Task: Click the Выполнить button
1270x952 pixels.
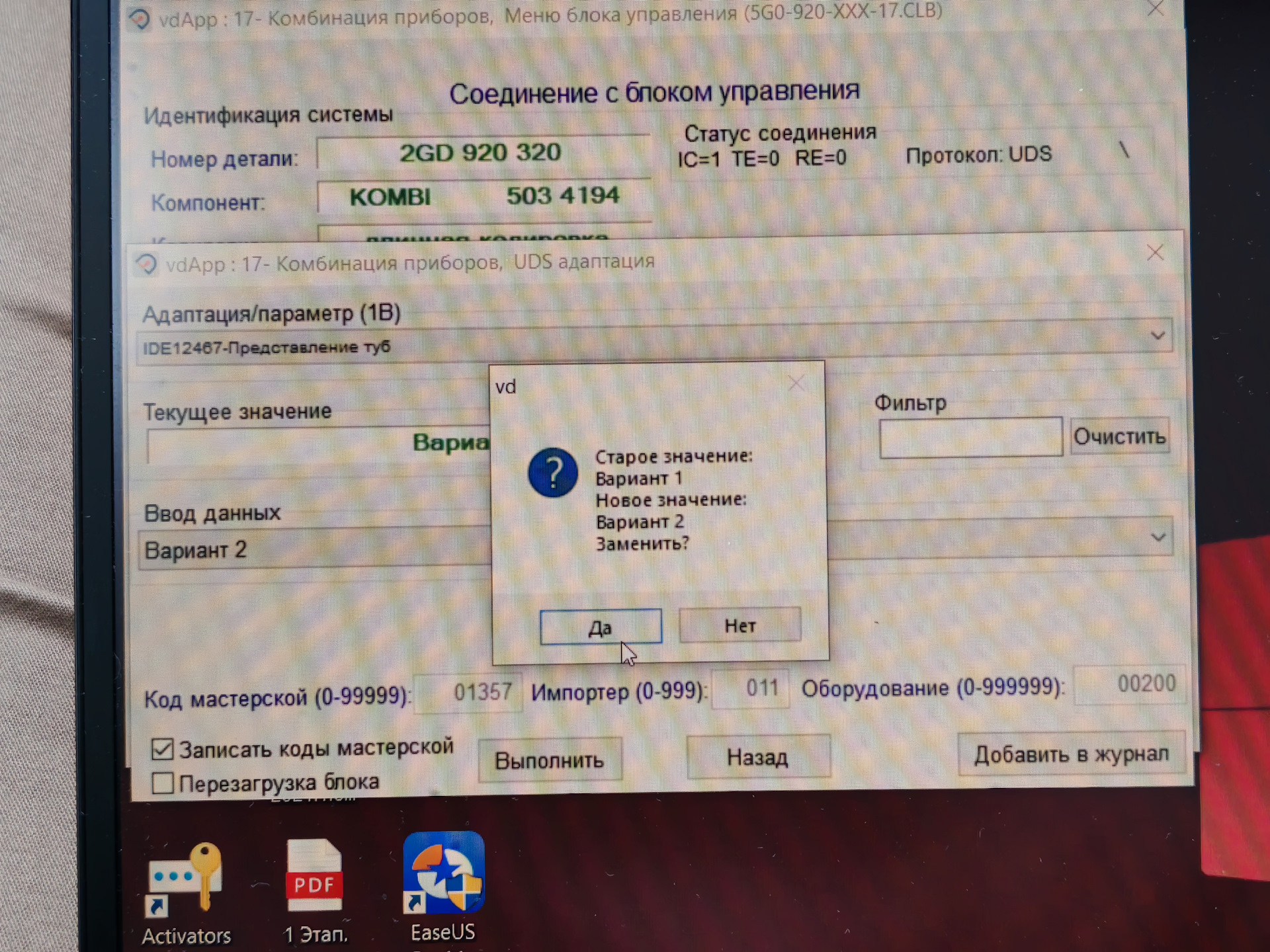Action: [x=550, y=760]
